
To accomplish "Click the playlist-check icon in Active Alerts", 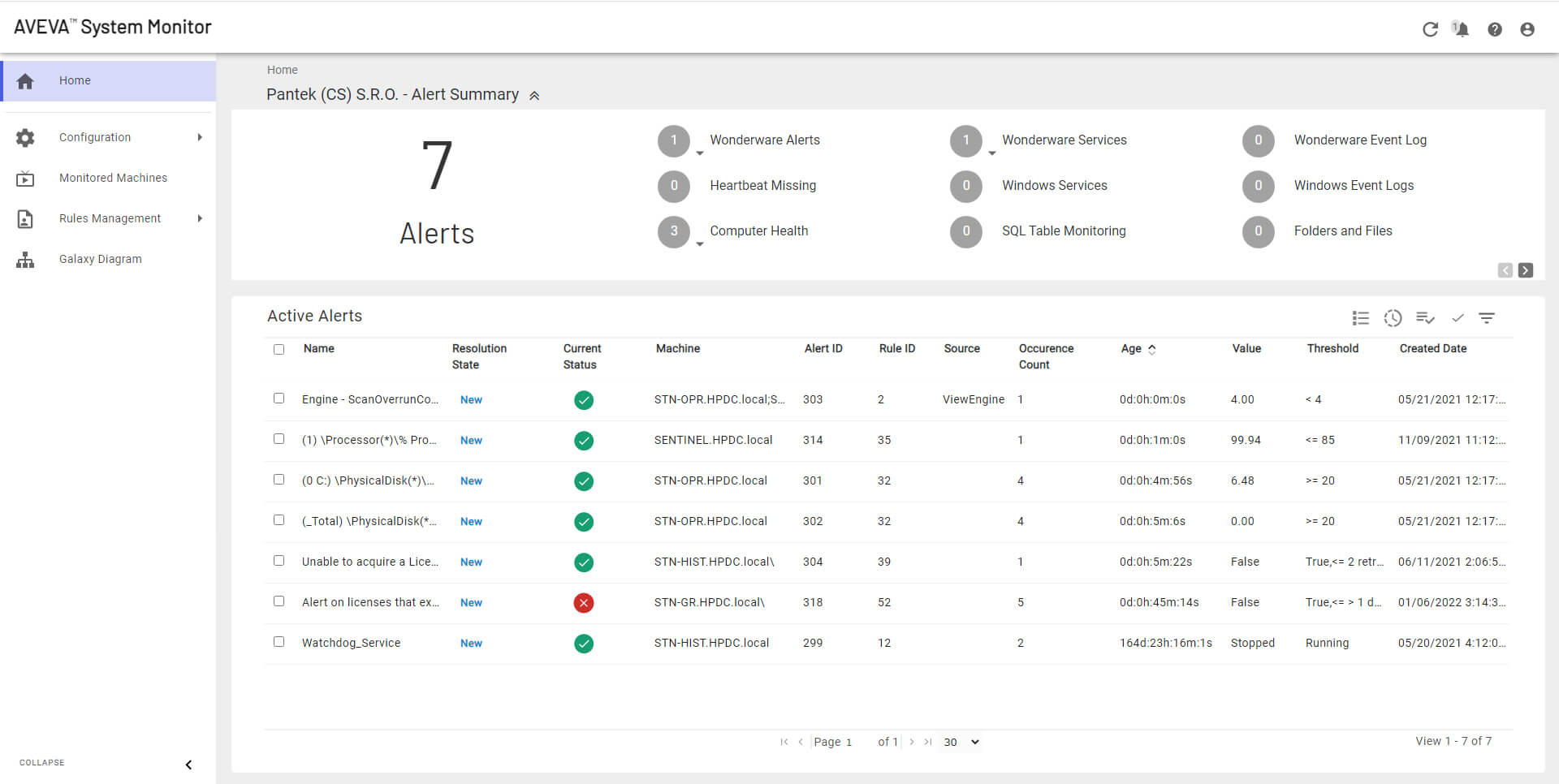I will (1425, 318).
